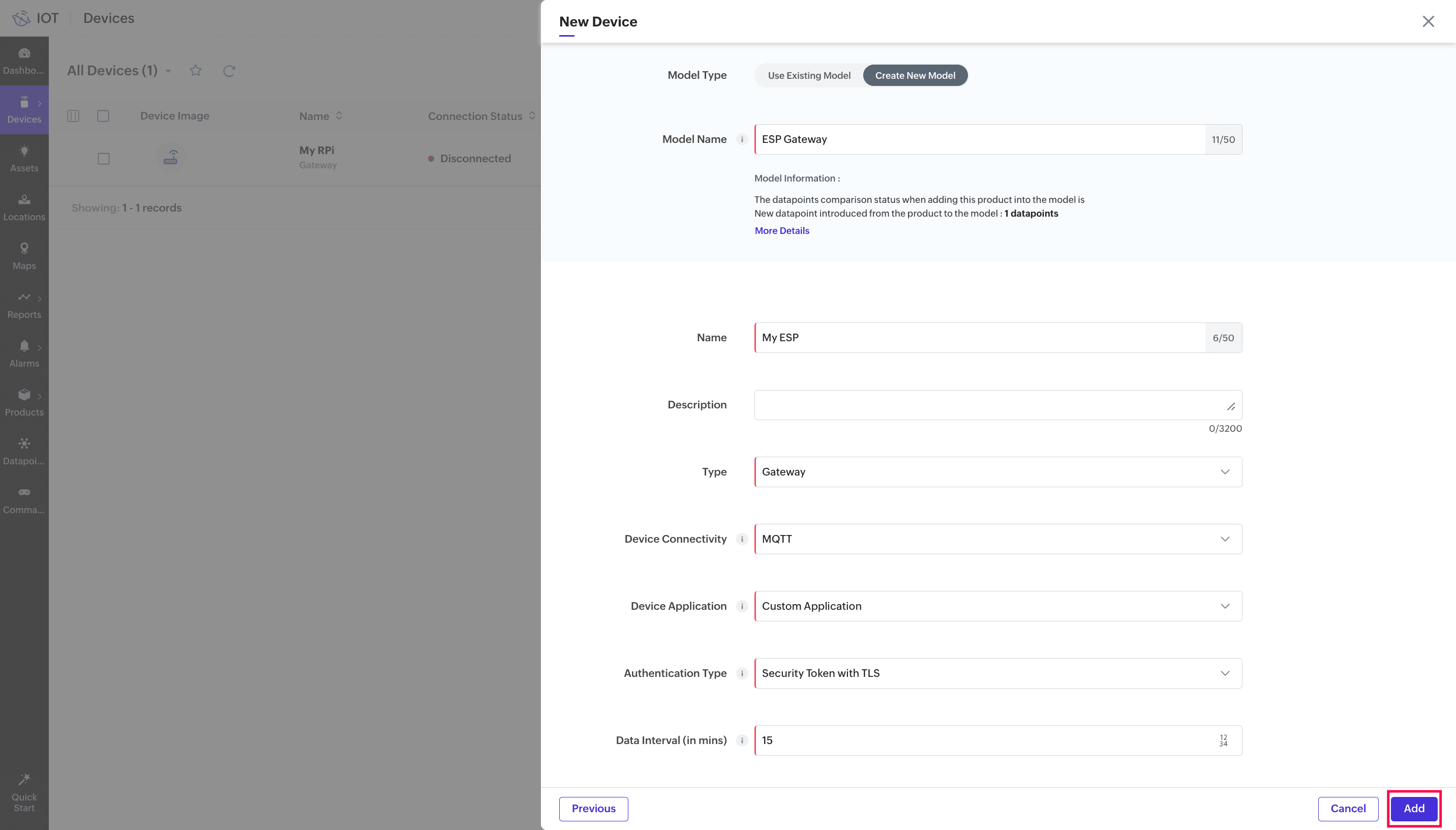The width and height of the screenshot is (1456, 830).
Task: Expand the Type dropdown showing Gateway
Action: 997,472
